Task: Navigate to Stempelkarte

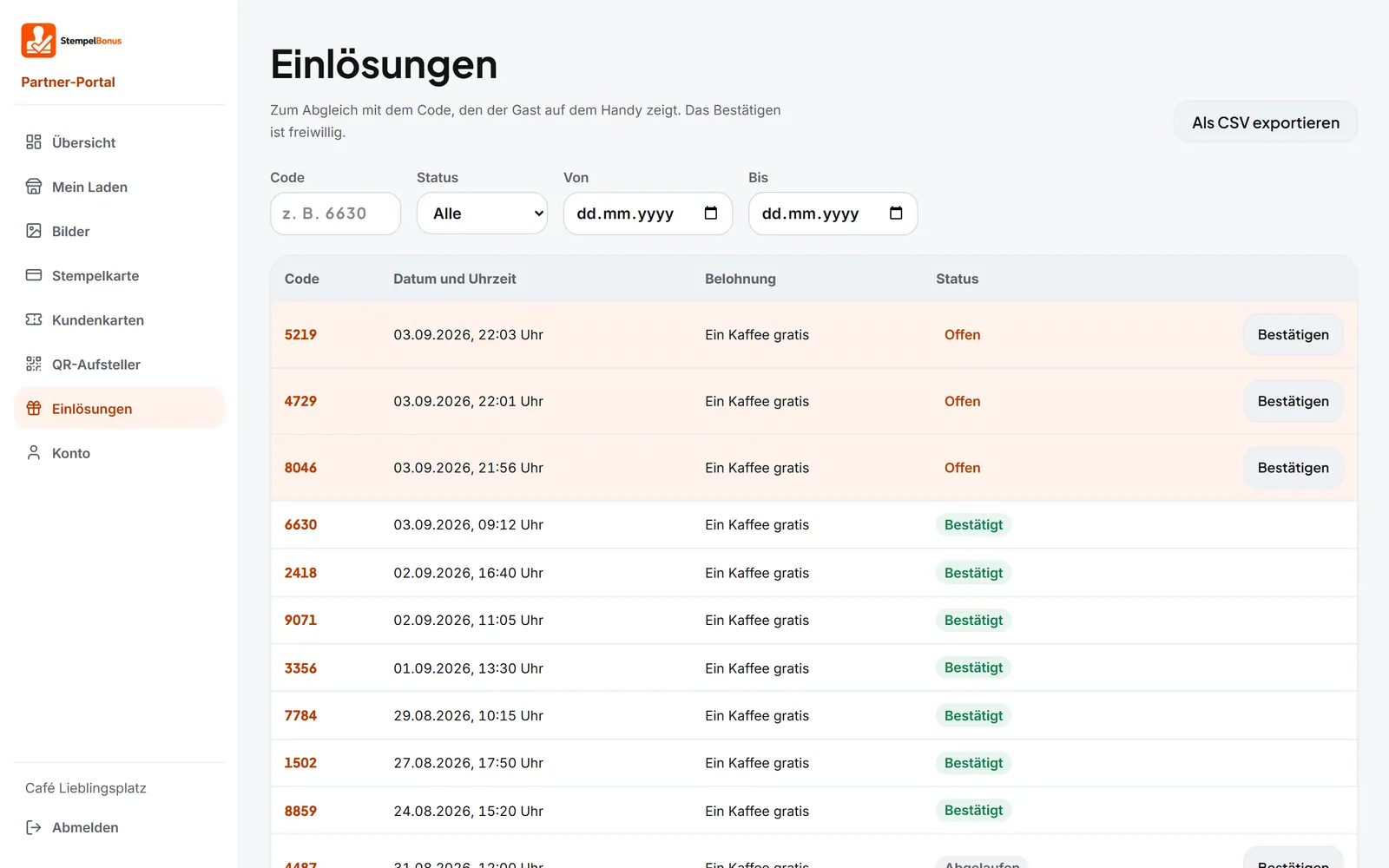Action: 119,275
